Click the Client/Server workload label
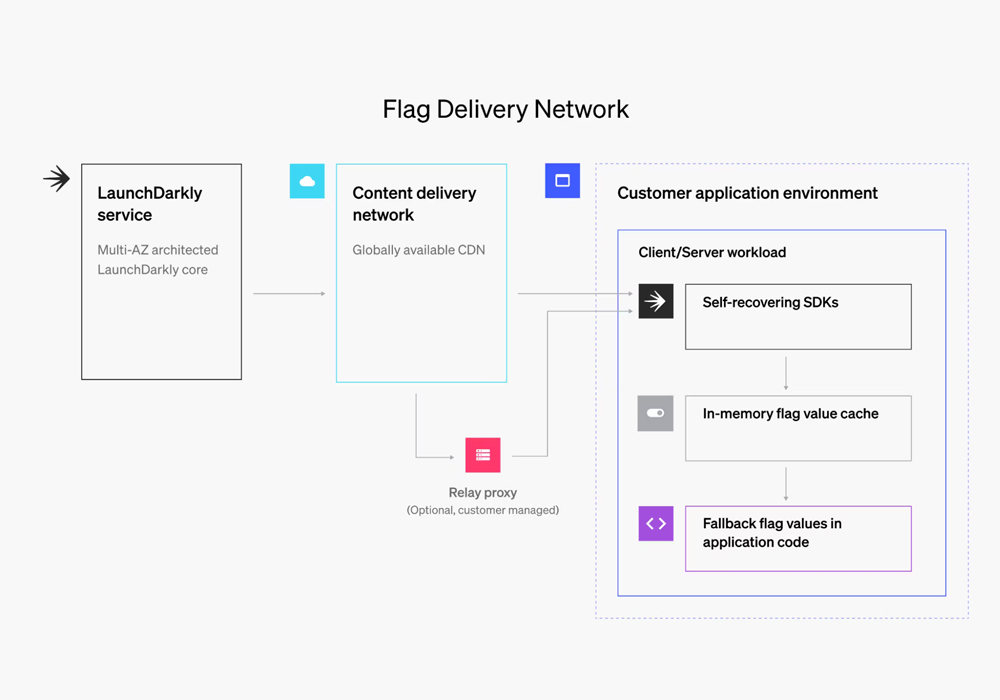Image resolution: width=1000 pixels, height=700 pixels. click(x=712, y=252)
